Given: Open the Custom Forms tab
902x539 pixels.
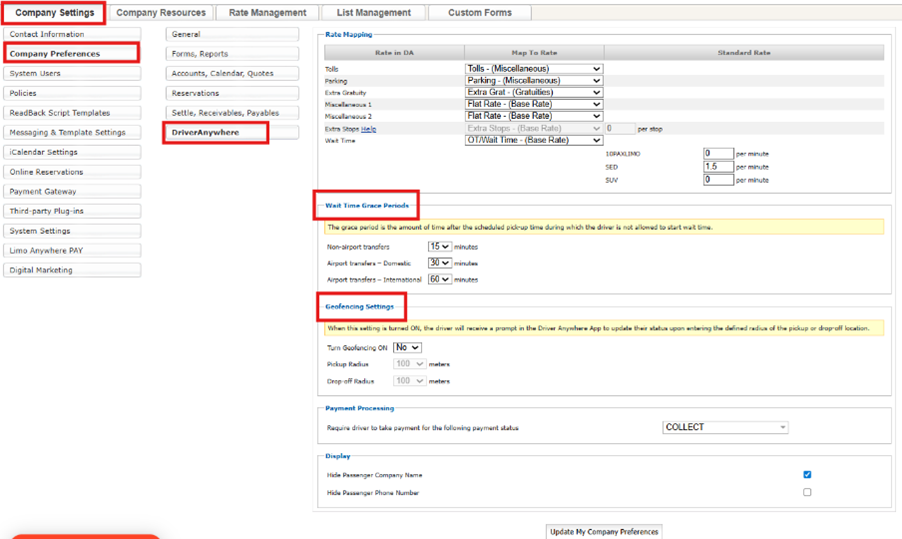Looking at the screenshot, I should [479, 13].
